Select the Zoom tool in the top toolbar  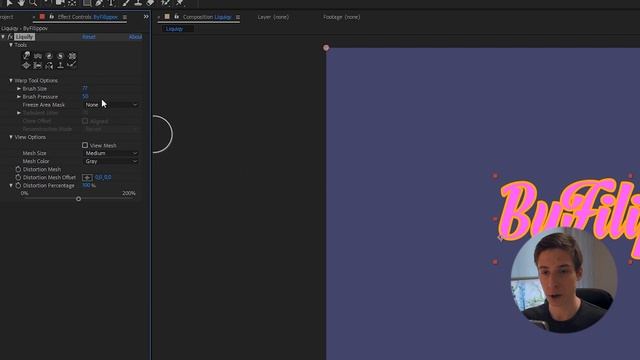coord(33,3)
